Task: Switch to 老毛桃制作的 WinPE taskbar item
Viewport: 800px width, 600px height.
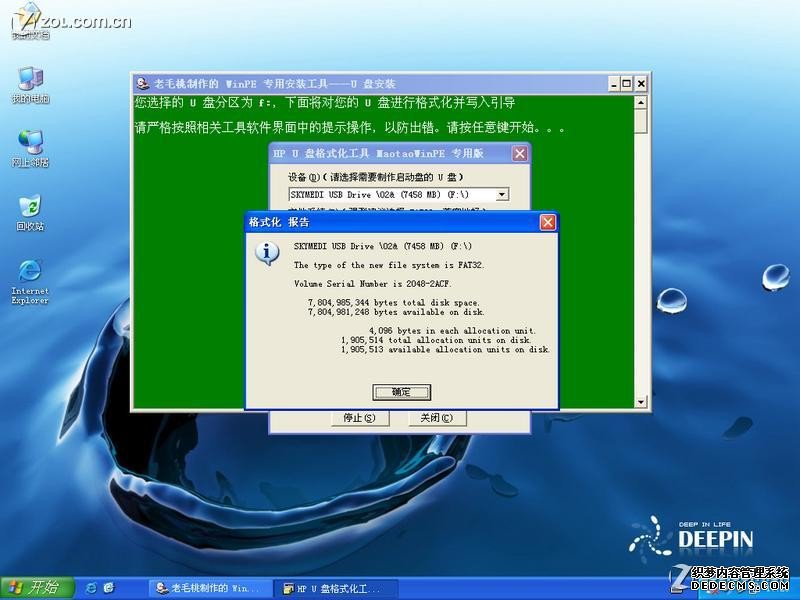Action: [x=209, y=588]
